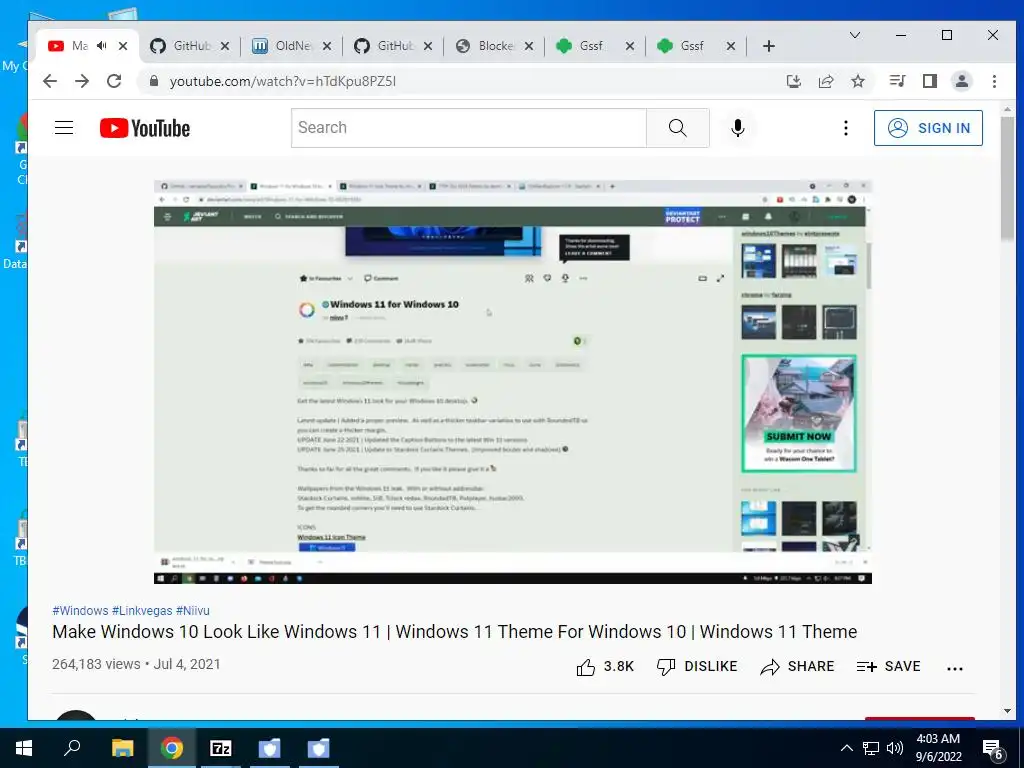Toggle Chrome side panel
Screen dimensions: 1024x768
(x=929, y=81)
